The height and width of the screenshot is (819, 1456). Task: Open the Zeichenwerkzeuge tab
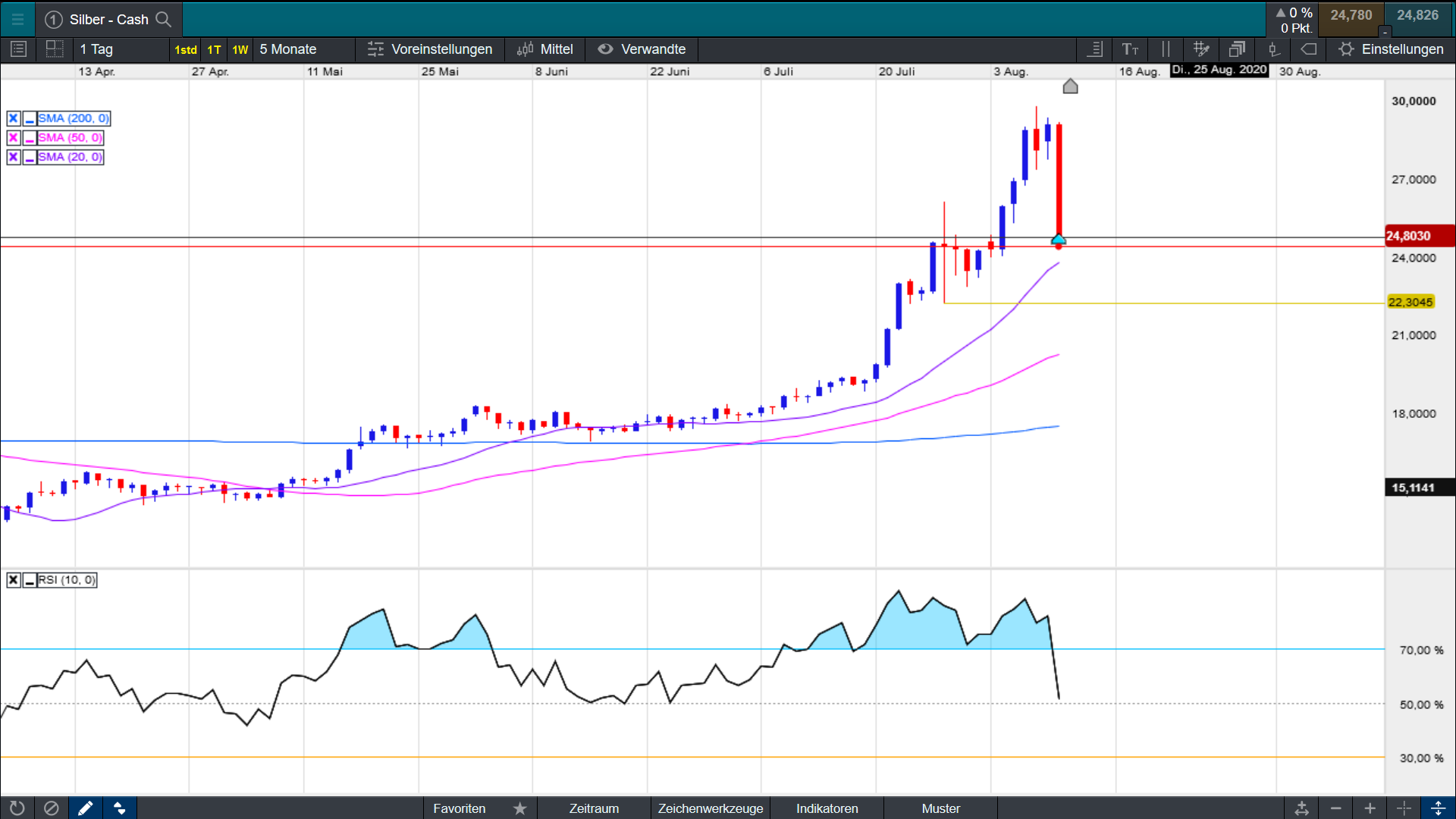tap(710, 808)
